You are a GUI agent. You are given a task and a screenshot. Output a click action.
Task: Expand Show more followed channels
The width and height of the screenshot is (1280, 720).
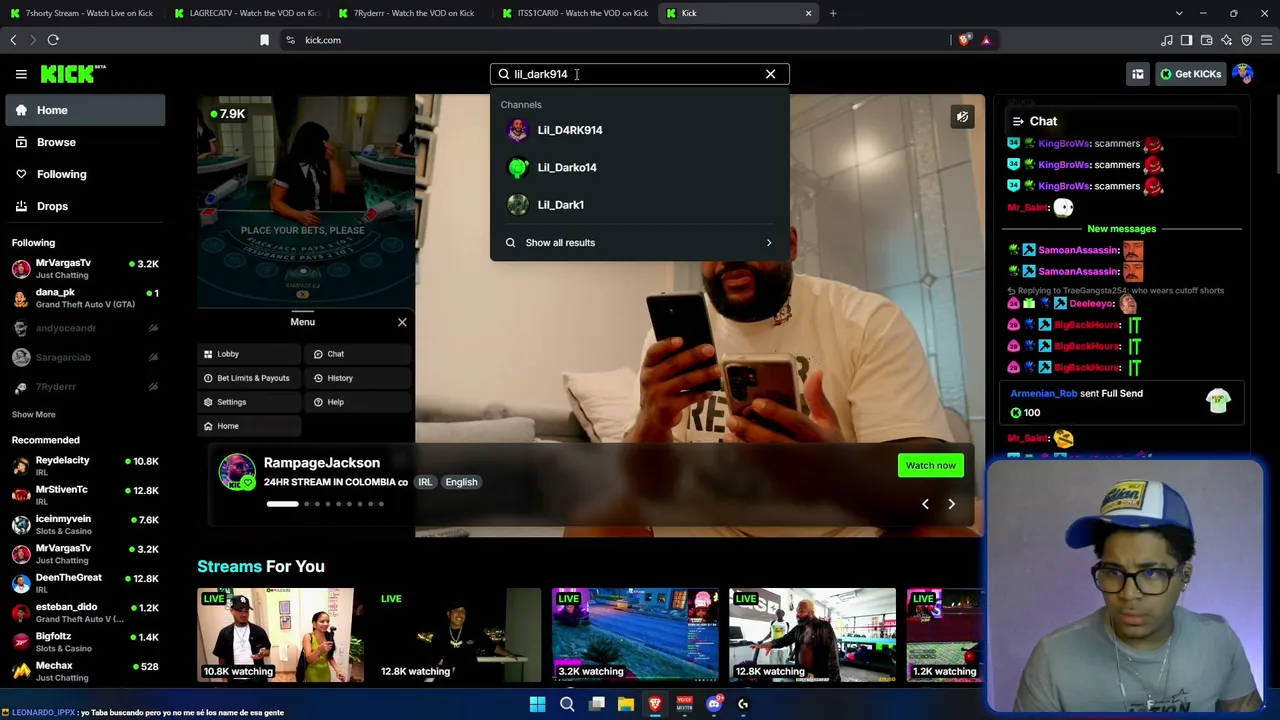click(x=33, y=415)
